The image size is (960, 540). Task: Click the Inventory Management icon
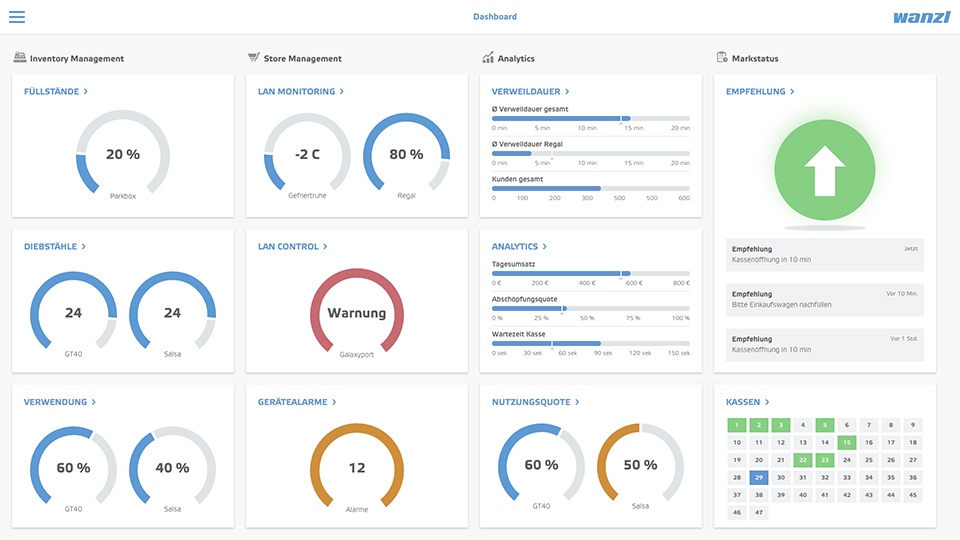pos(20,58)
